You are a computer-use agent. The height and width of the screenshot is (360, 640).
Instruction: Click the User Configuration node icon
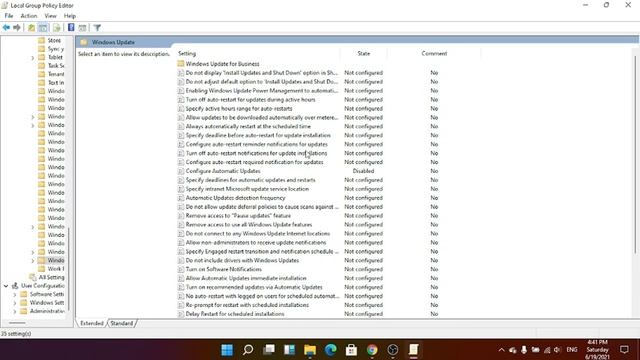(x=15, y=286)
